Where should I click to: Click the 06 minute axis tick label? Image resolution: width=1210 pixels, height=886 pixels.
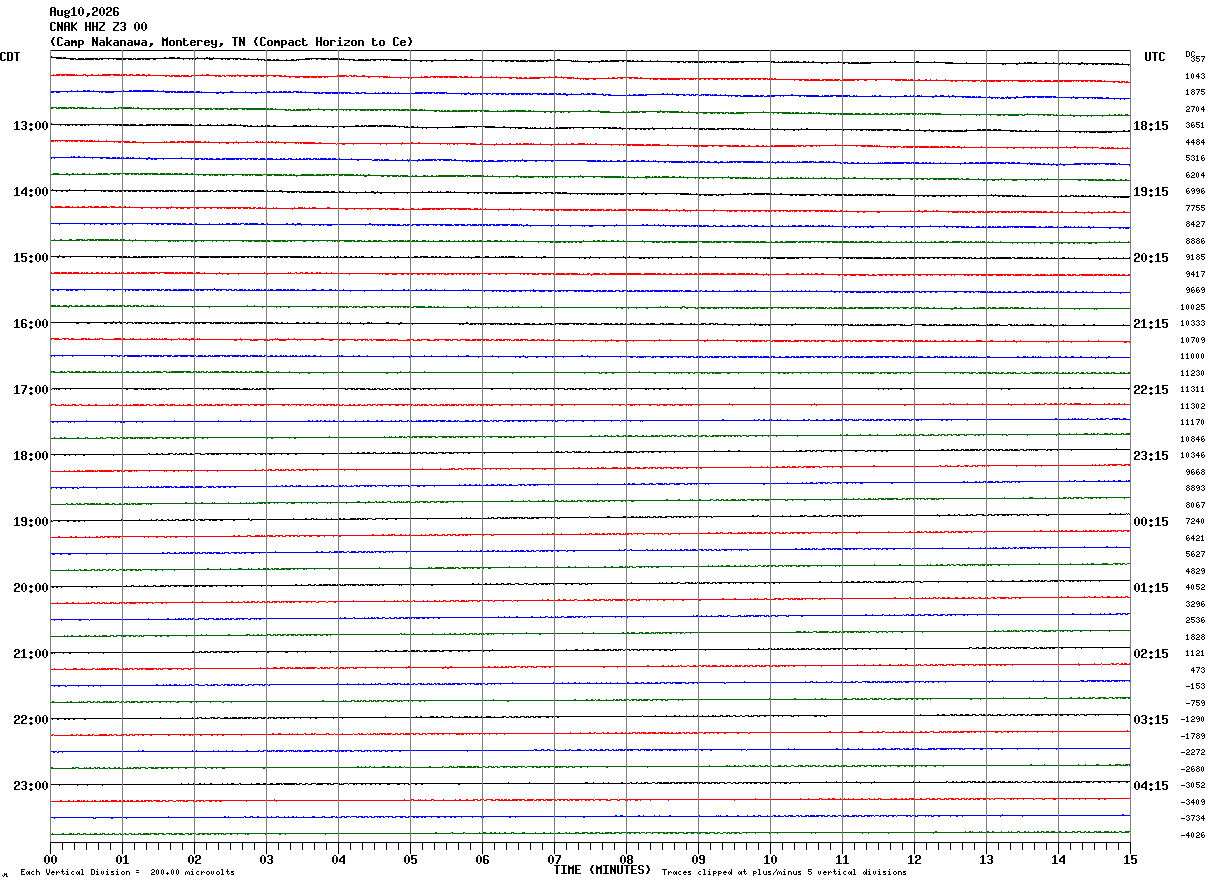click(x=482, y=859)
